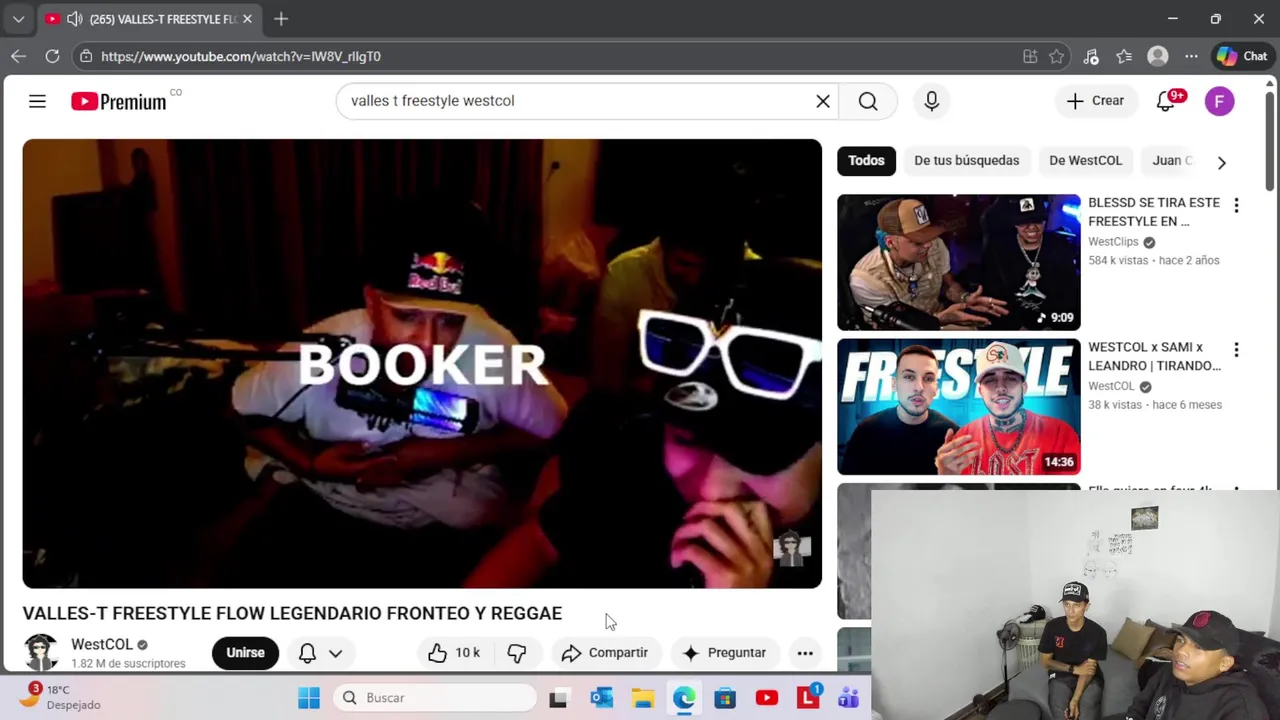Reload the browser page
This screenshot has width=1280, height=720.
pos(52,57)
